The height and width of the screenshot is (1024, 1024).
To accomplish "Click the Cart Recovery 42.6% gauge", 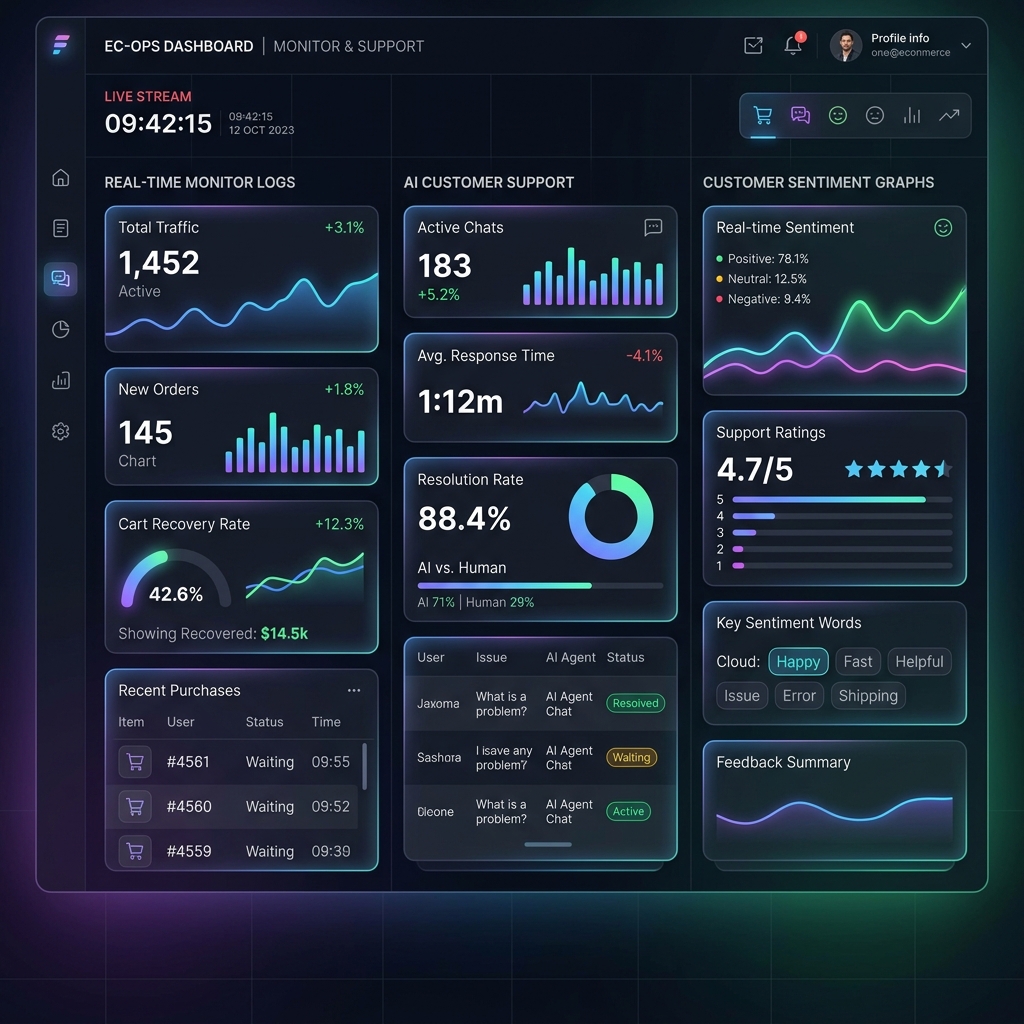I will 176,580.
